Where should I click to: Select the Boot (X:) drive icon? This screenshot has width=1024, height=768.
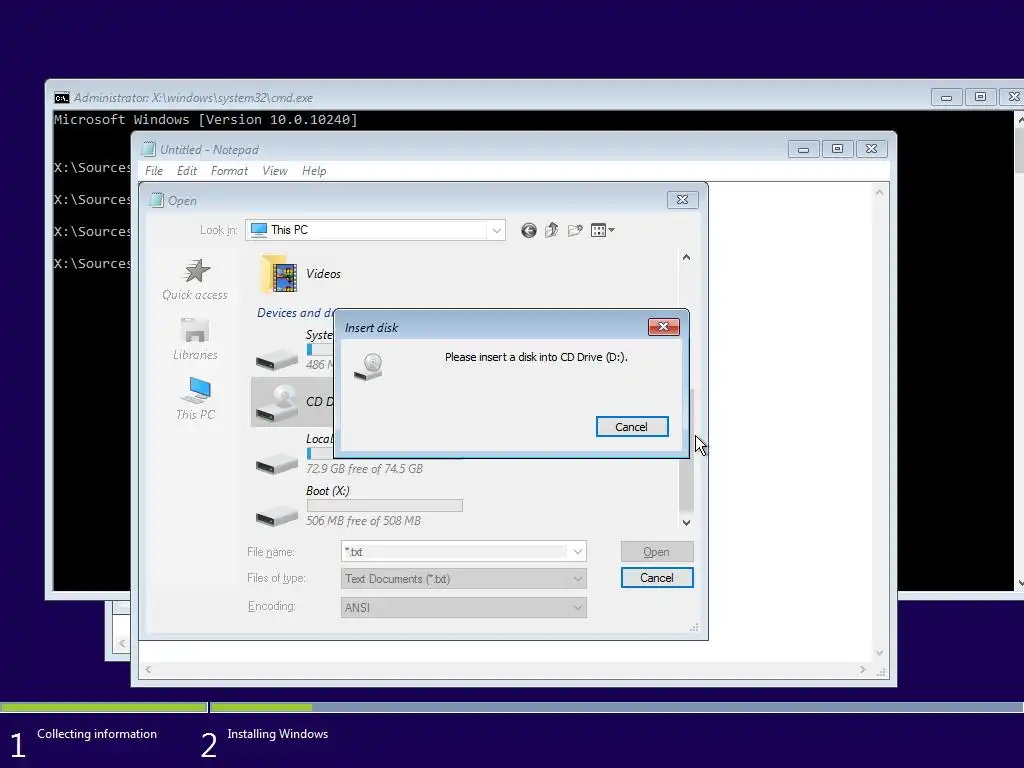tap(277, 516)
